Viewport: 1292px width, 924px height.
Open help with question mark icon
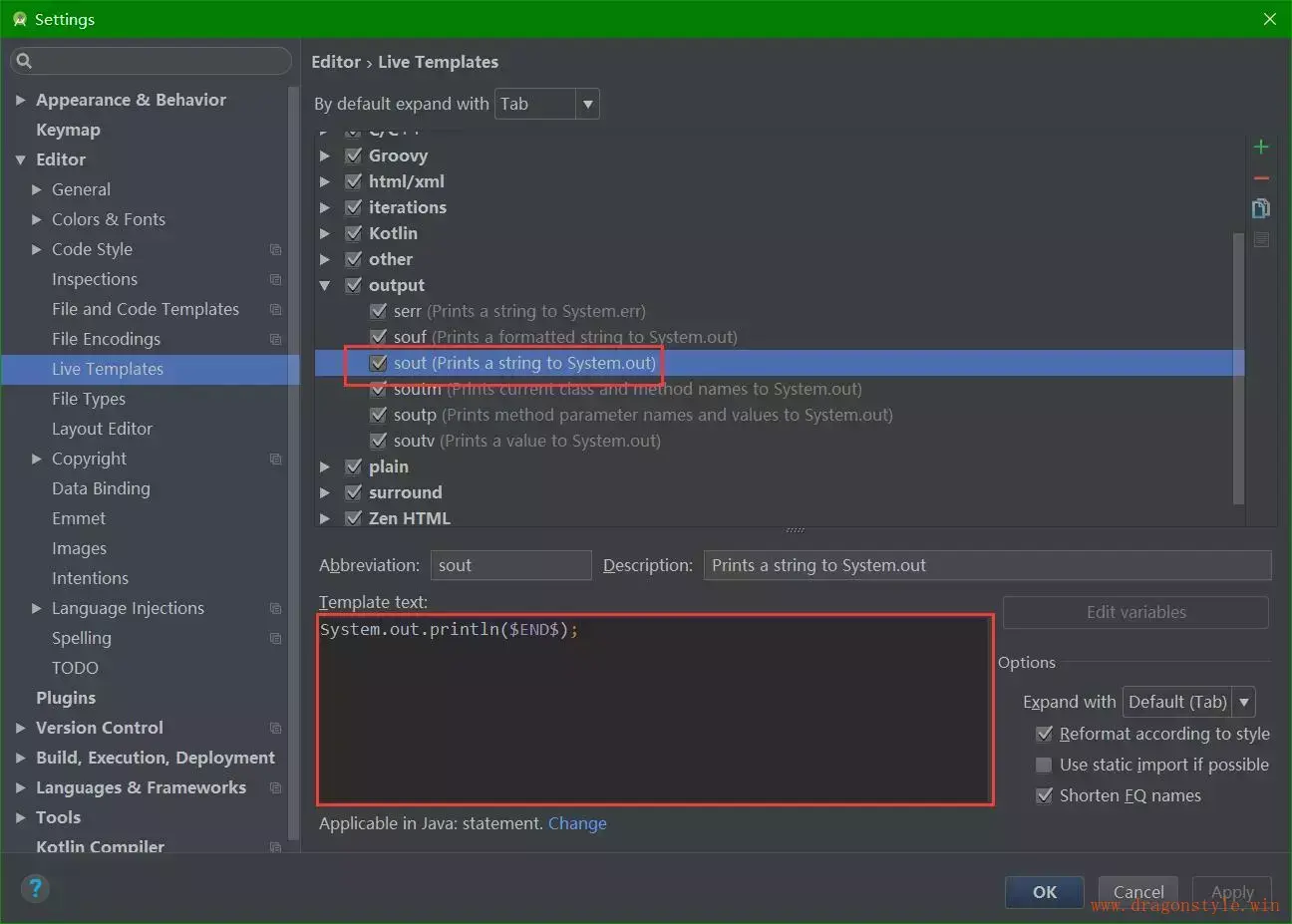(35, 888)
